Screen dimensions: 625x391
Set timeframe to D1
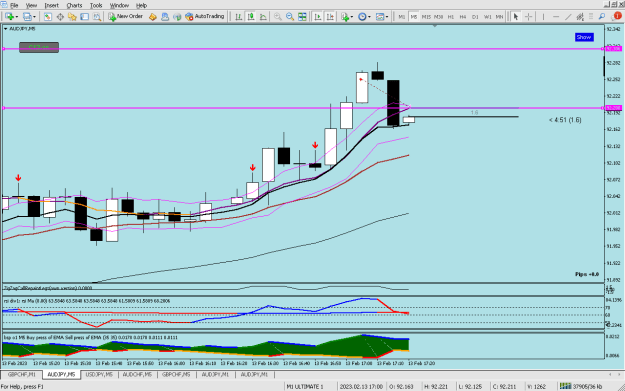[475, 17]
